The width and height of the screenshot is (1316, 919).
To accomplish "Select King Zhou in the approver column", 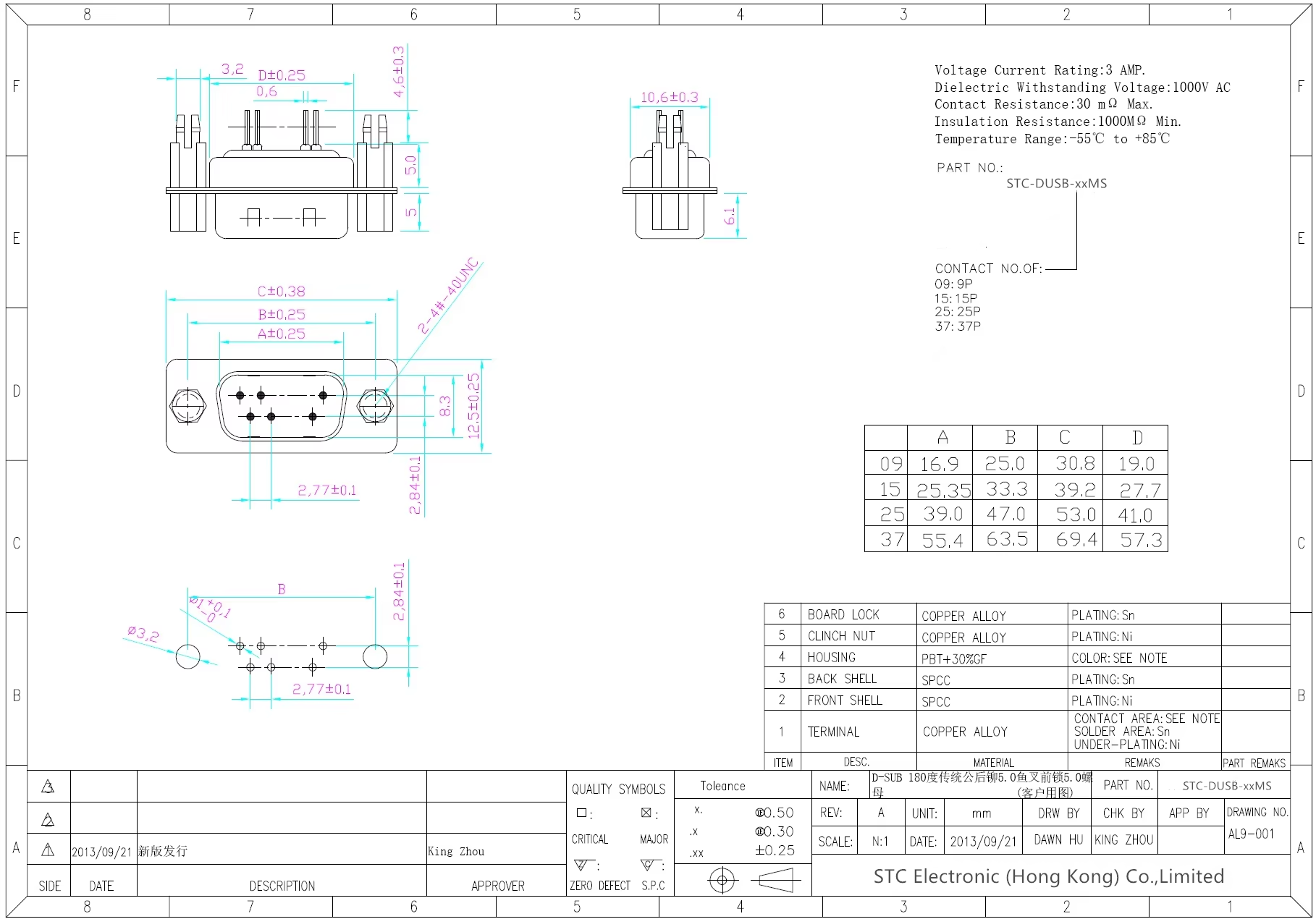I will click(456, 852).
